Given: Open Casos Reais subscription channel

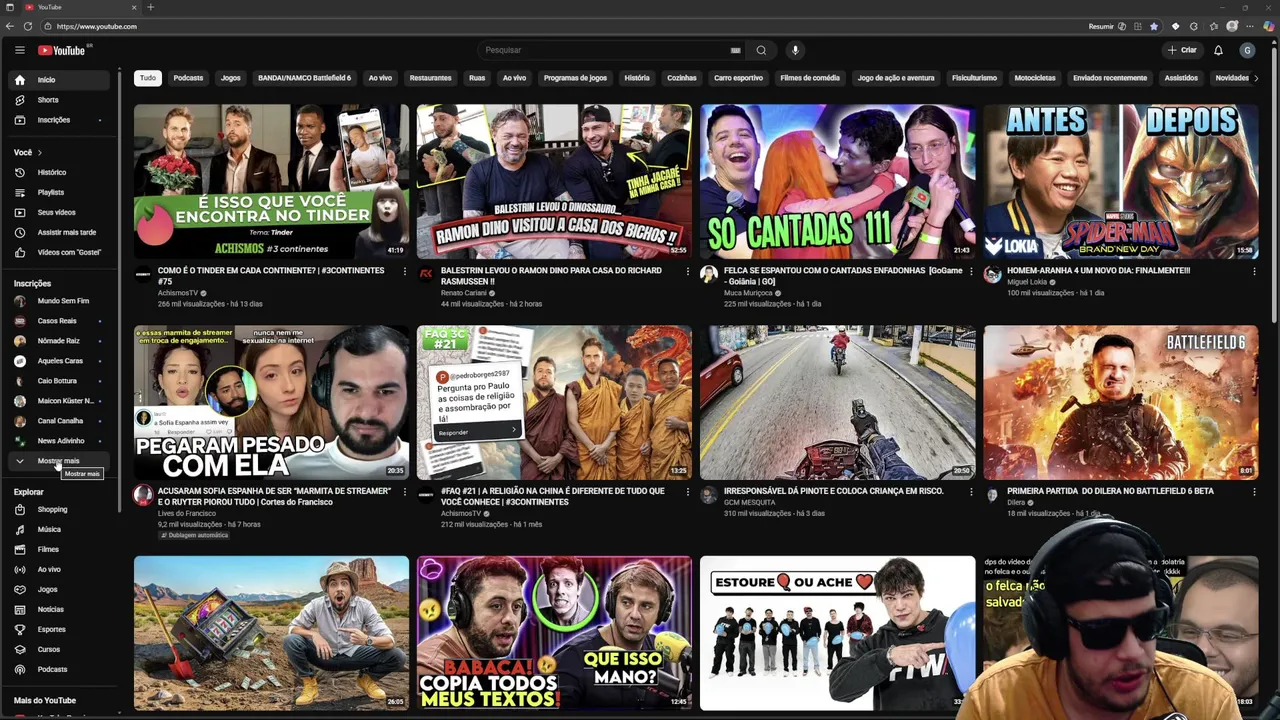Looking at the screenshot, I should point(58,321).
